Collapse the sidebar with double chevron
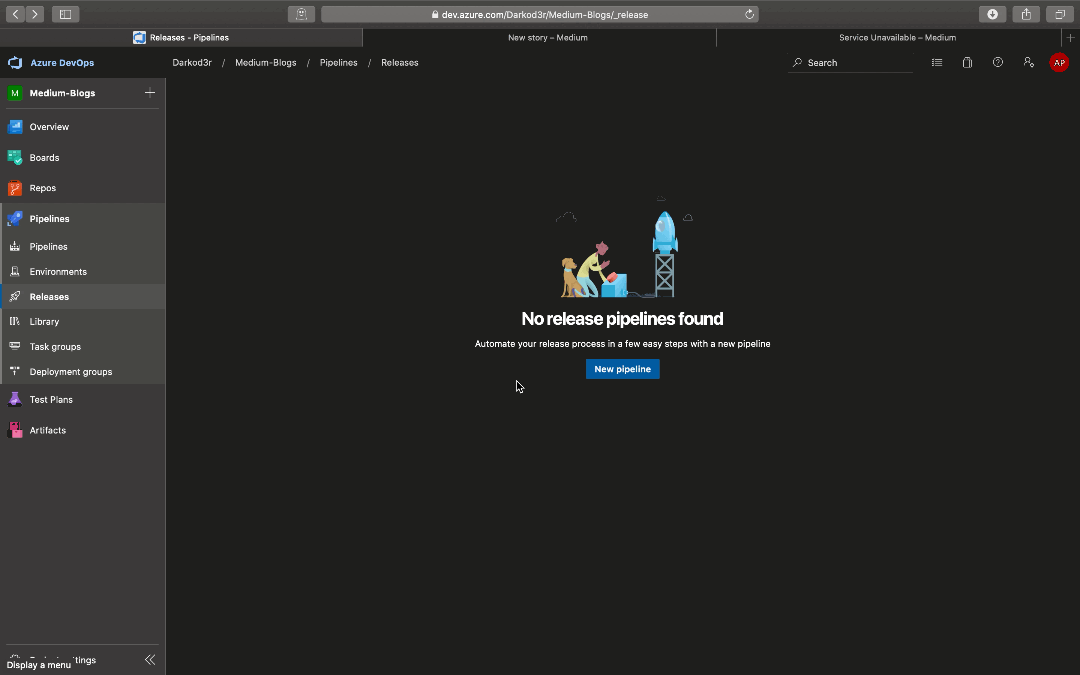Screen dimensions: 1080x675 pyautogui.click(x=149, y=660)
